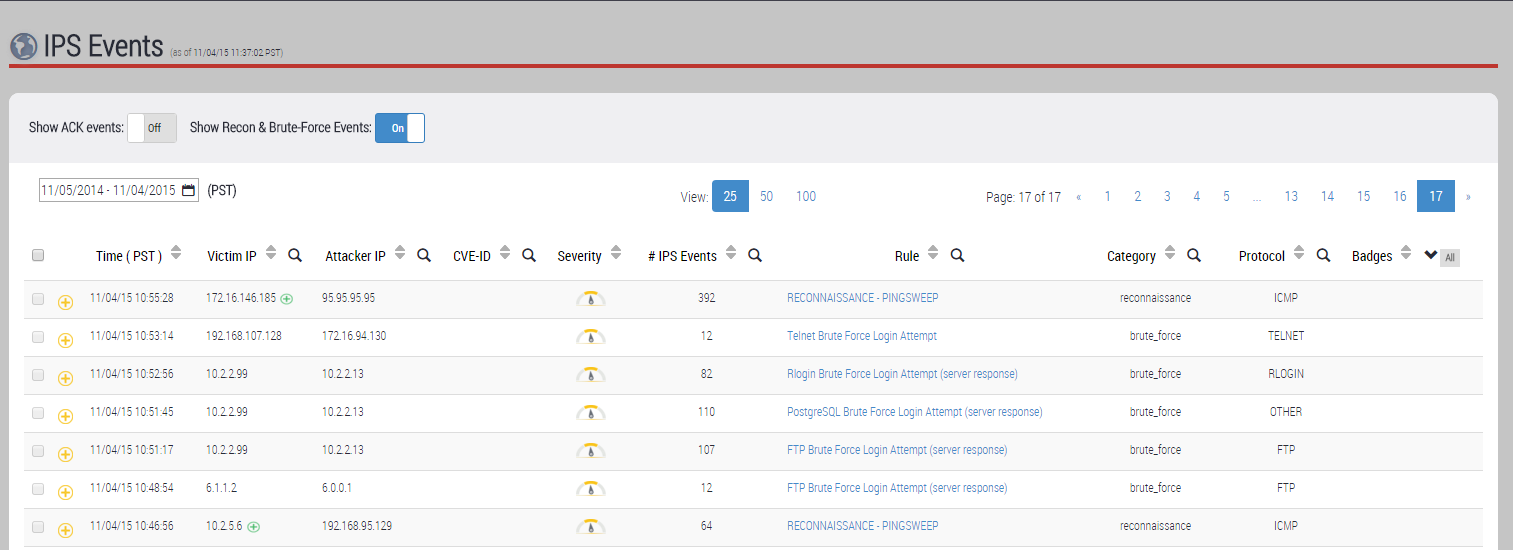Open the CVE-ID column search
The width and height of the screenshot is (1513, 550).
(x=529, y=255)
